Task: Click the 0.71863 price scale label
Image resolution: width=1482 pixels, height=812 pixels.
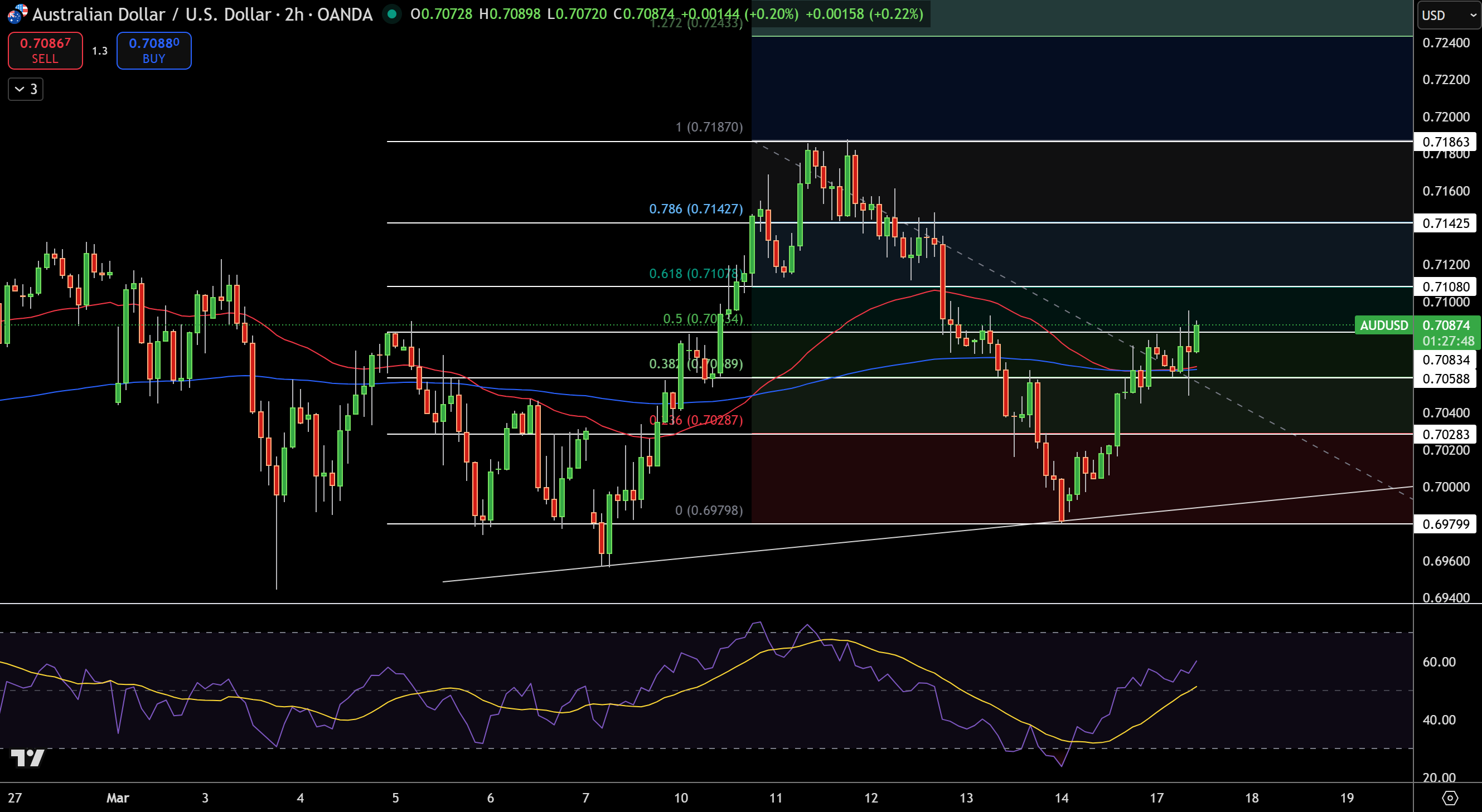Action: coord(1445,142)
